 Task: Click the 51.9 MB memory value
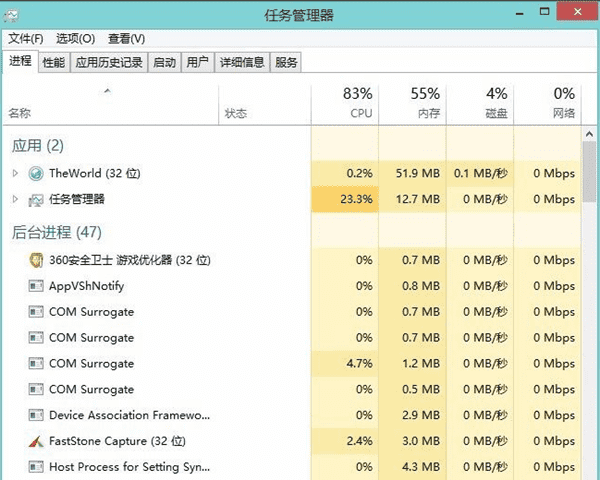pos(418,173)
